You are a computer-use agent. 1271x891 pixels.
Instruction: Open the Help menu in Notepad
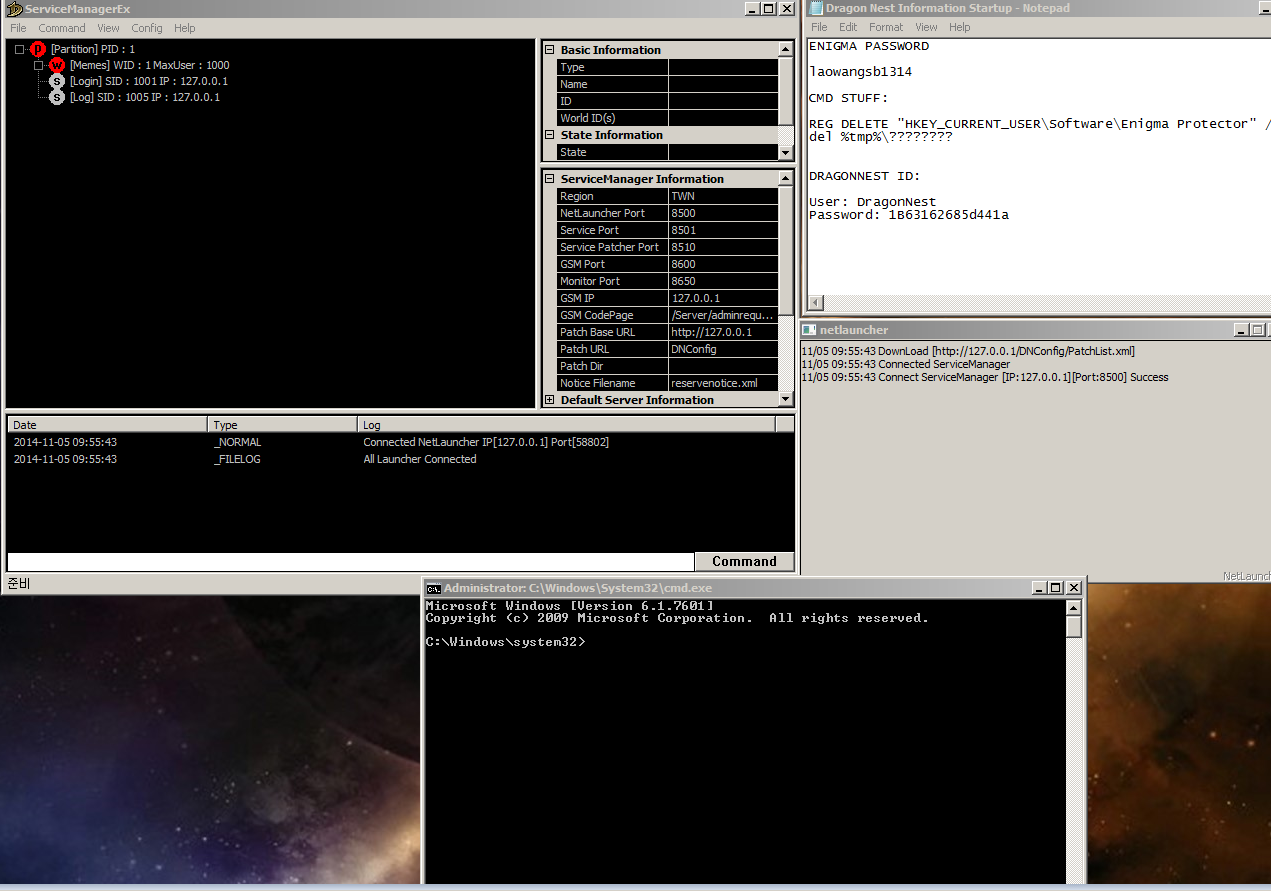960,27
